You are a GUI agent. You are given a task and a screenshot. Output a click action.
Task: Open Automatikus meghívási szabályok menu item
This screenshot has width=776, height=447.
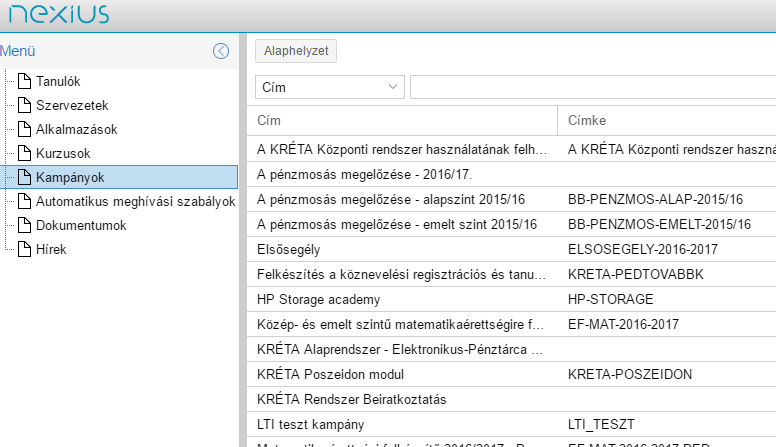134,201
